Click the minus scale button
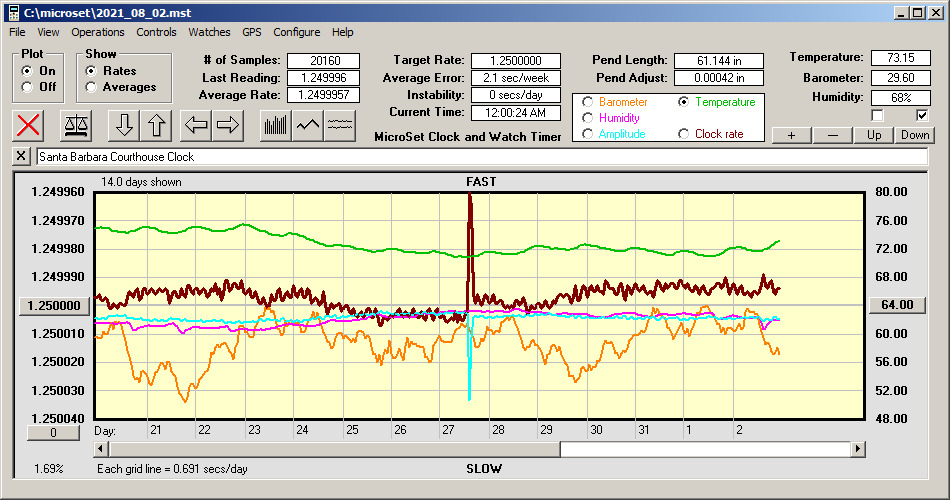This screenshot has width=950, height=500. [x=832, y=135]
